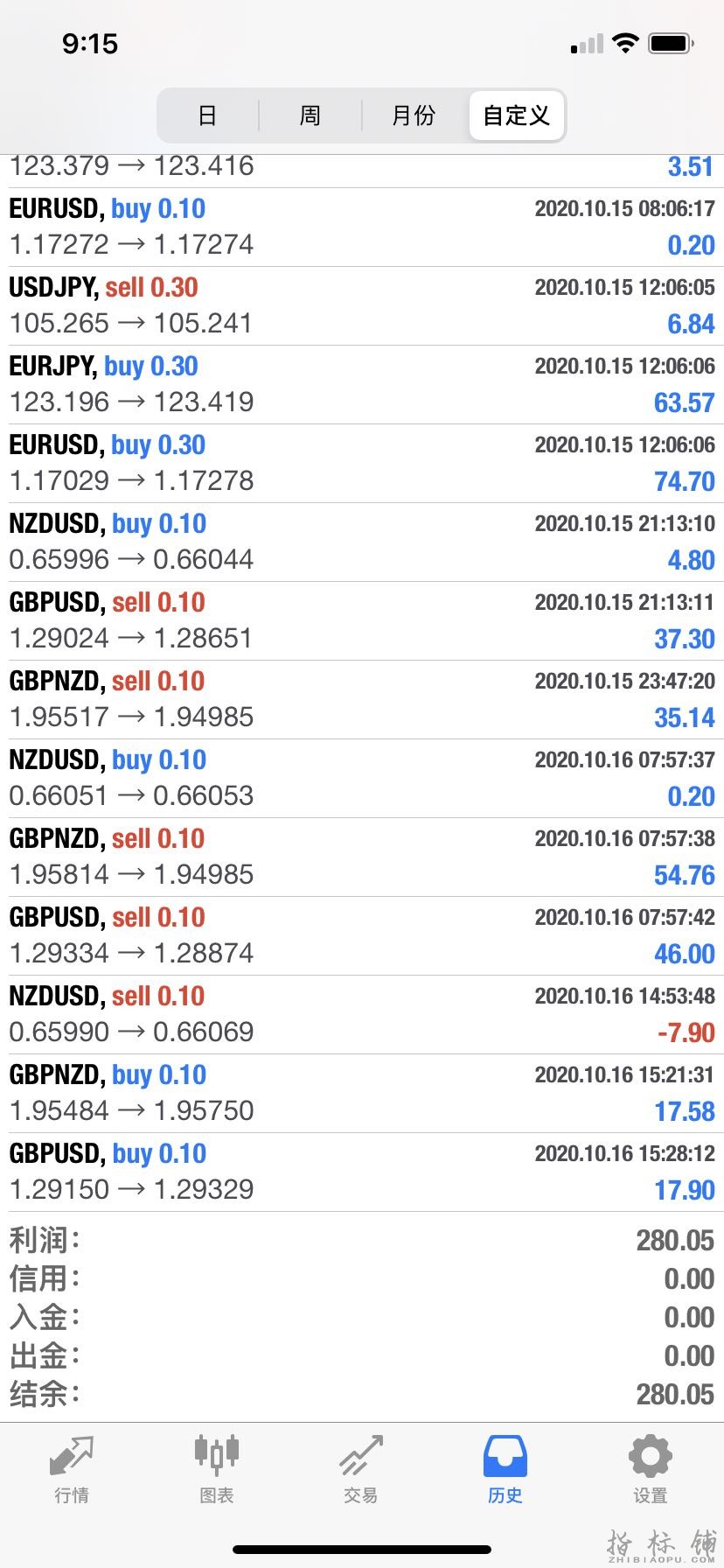Select the 周 period segment

tap(310, 115)
